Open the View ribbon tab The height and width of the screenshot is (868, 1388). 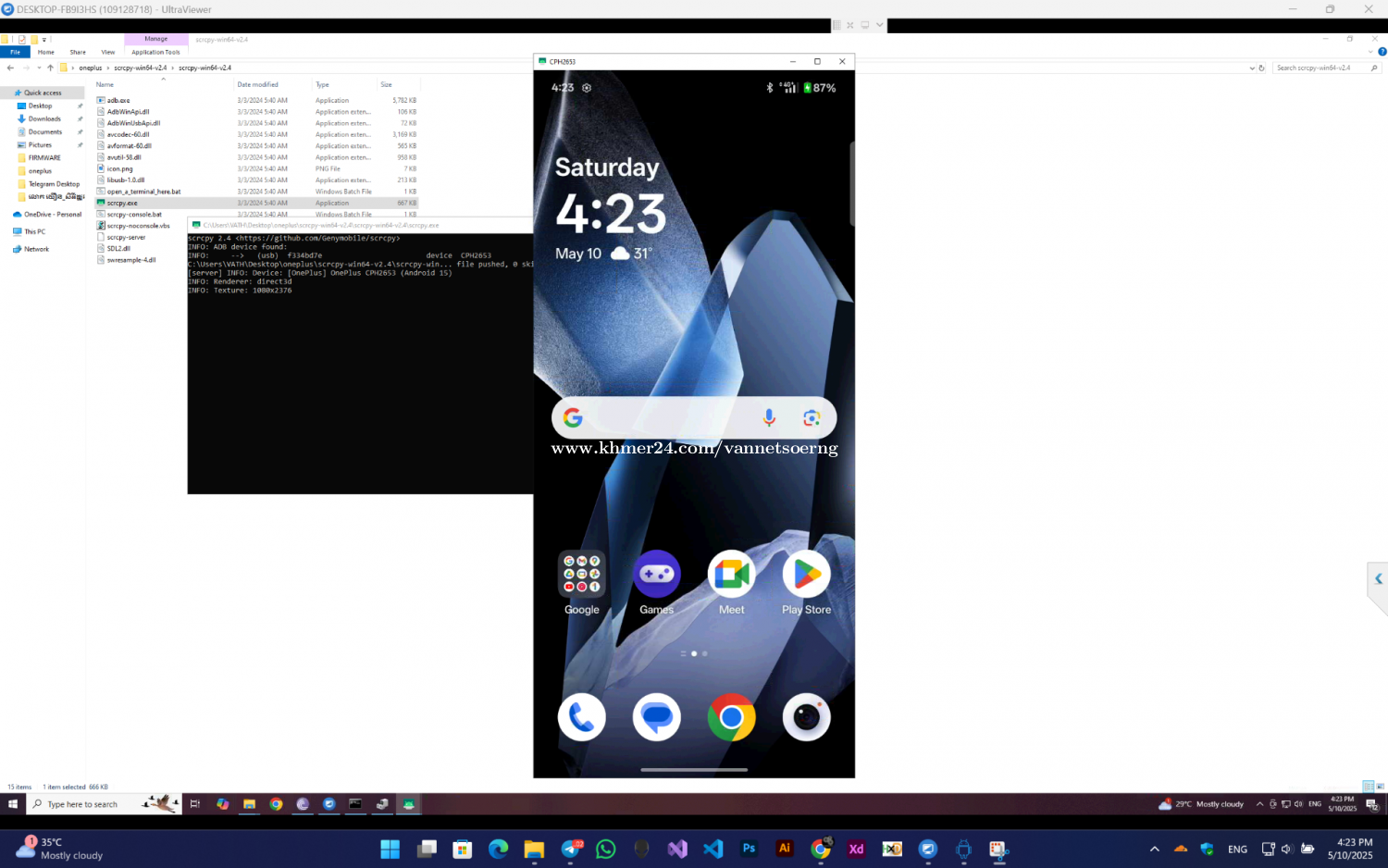(x=108, y=52)
